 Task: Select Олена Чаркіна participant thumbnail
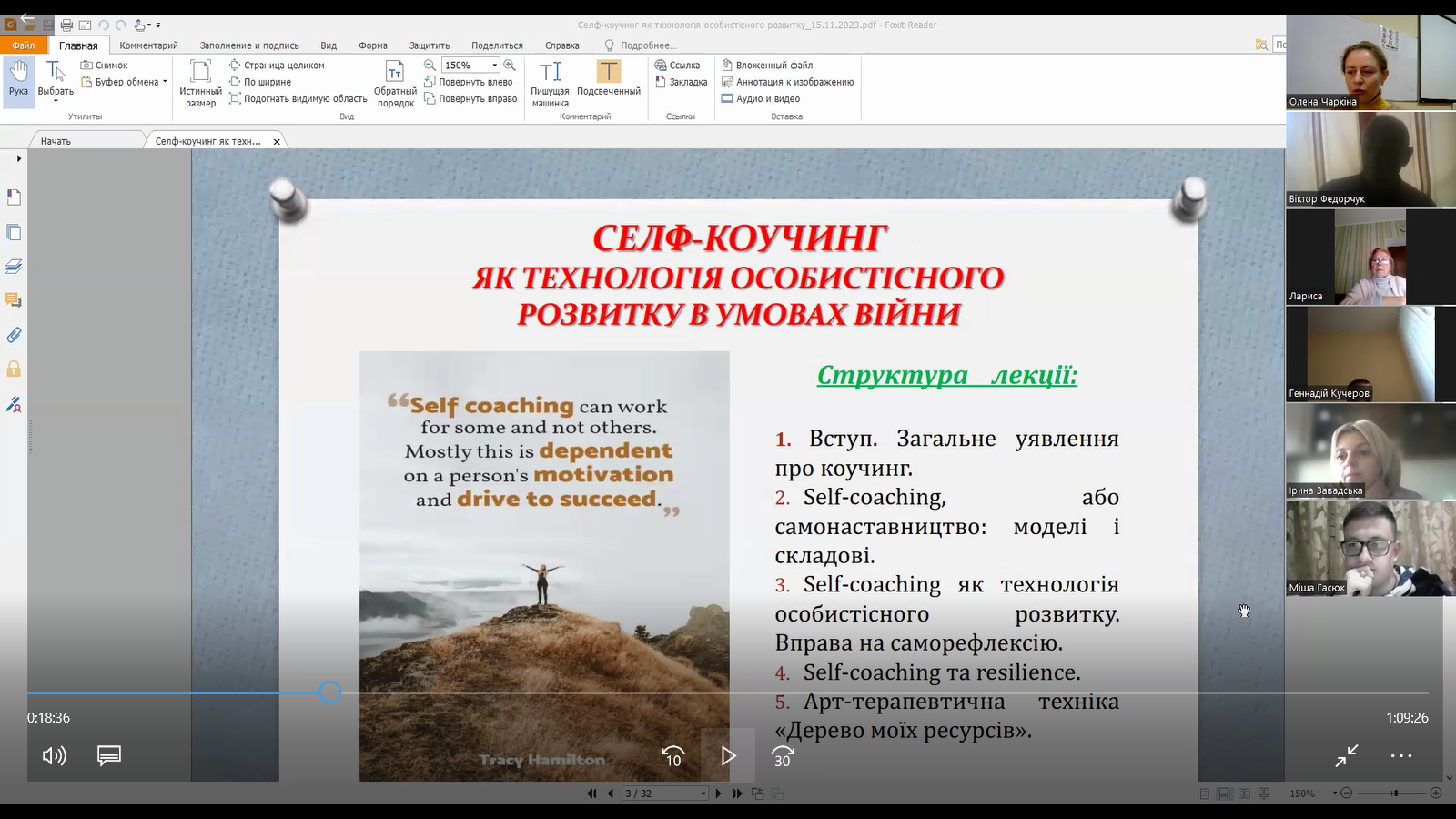[1370, 63]
